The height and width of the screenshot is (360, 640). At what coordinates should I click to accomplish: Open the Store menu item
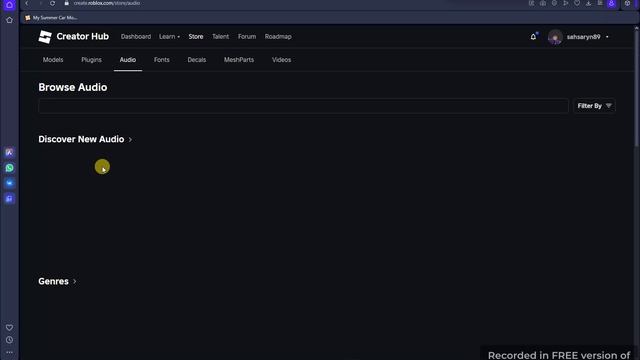pyautogui.click(x=196, y=37)
